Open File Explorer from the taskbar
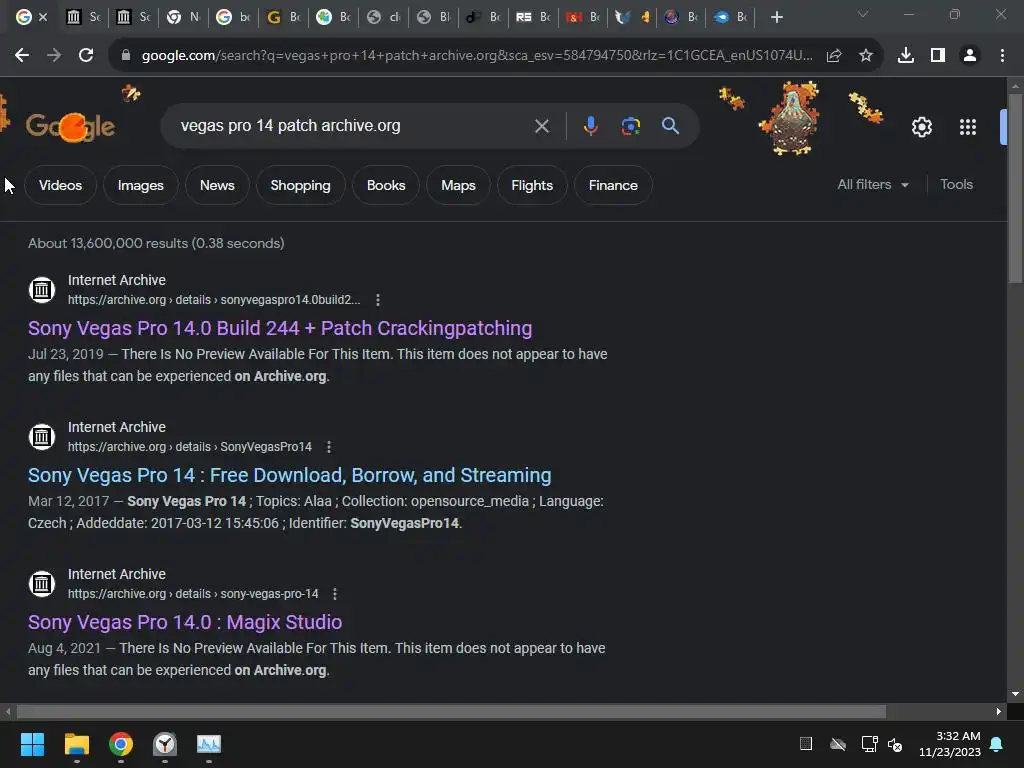 pos(76,744)
